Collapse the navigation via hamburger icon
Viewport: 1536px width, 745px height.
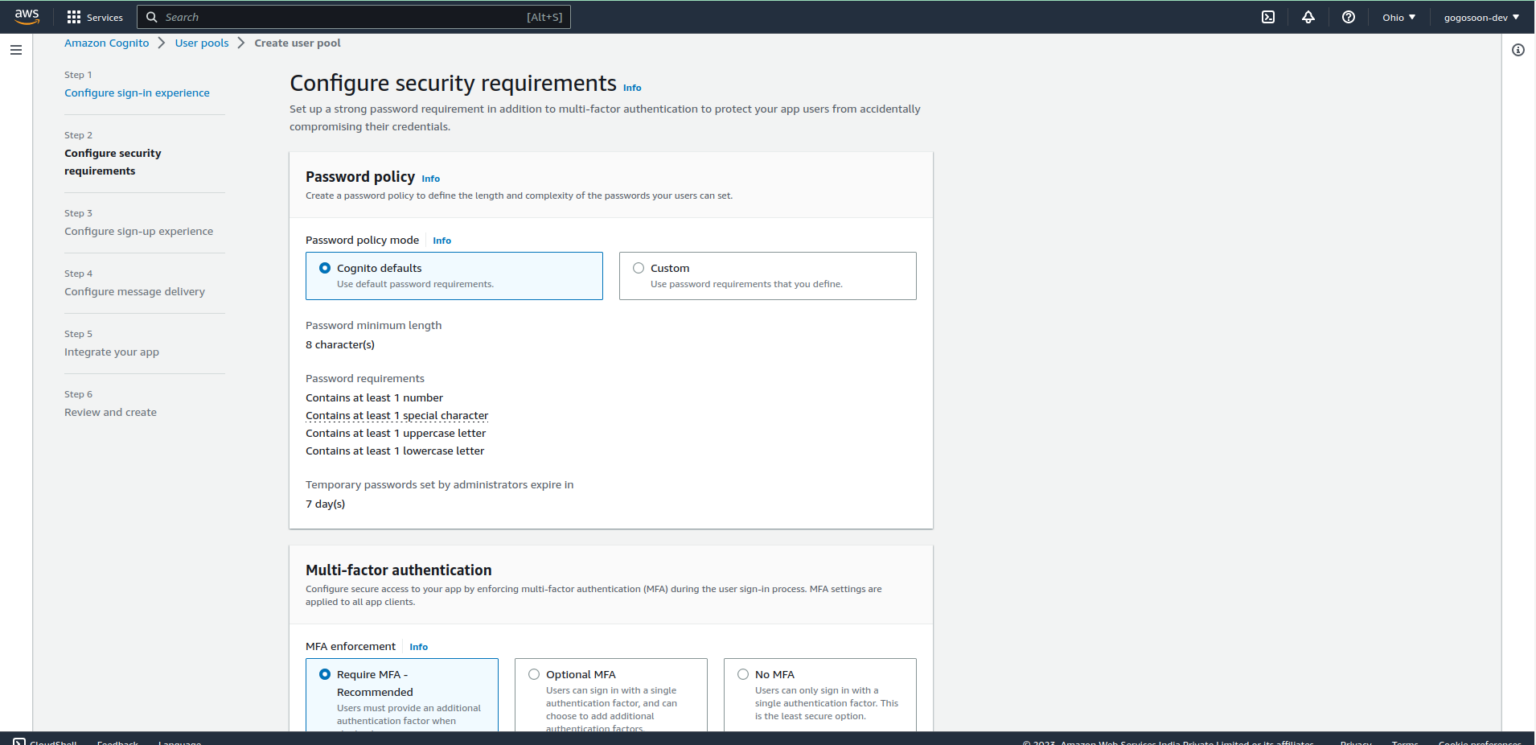click(15, 49)
